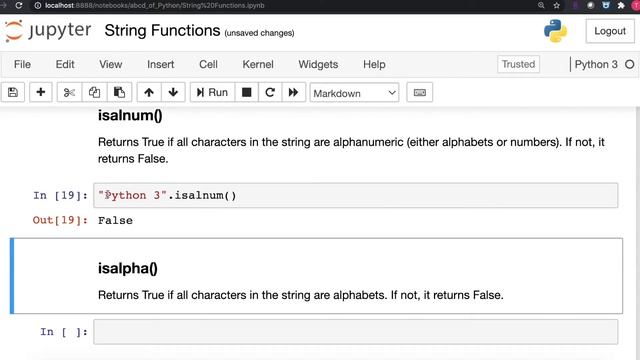Paste cells below icon
Image resolution: width=640 pixels, height=360 pixels.
(119, 92)
